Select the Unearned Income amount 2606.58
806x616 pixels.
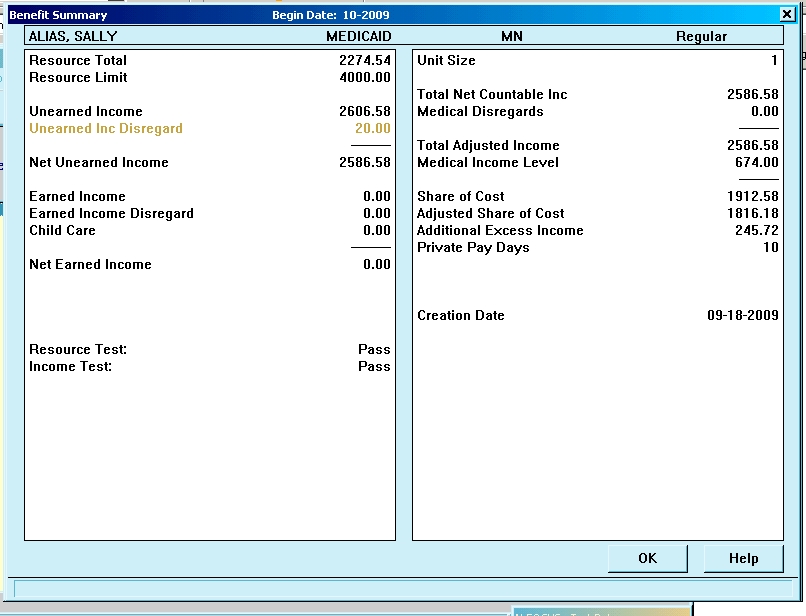coord(365,112)
